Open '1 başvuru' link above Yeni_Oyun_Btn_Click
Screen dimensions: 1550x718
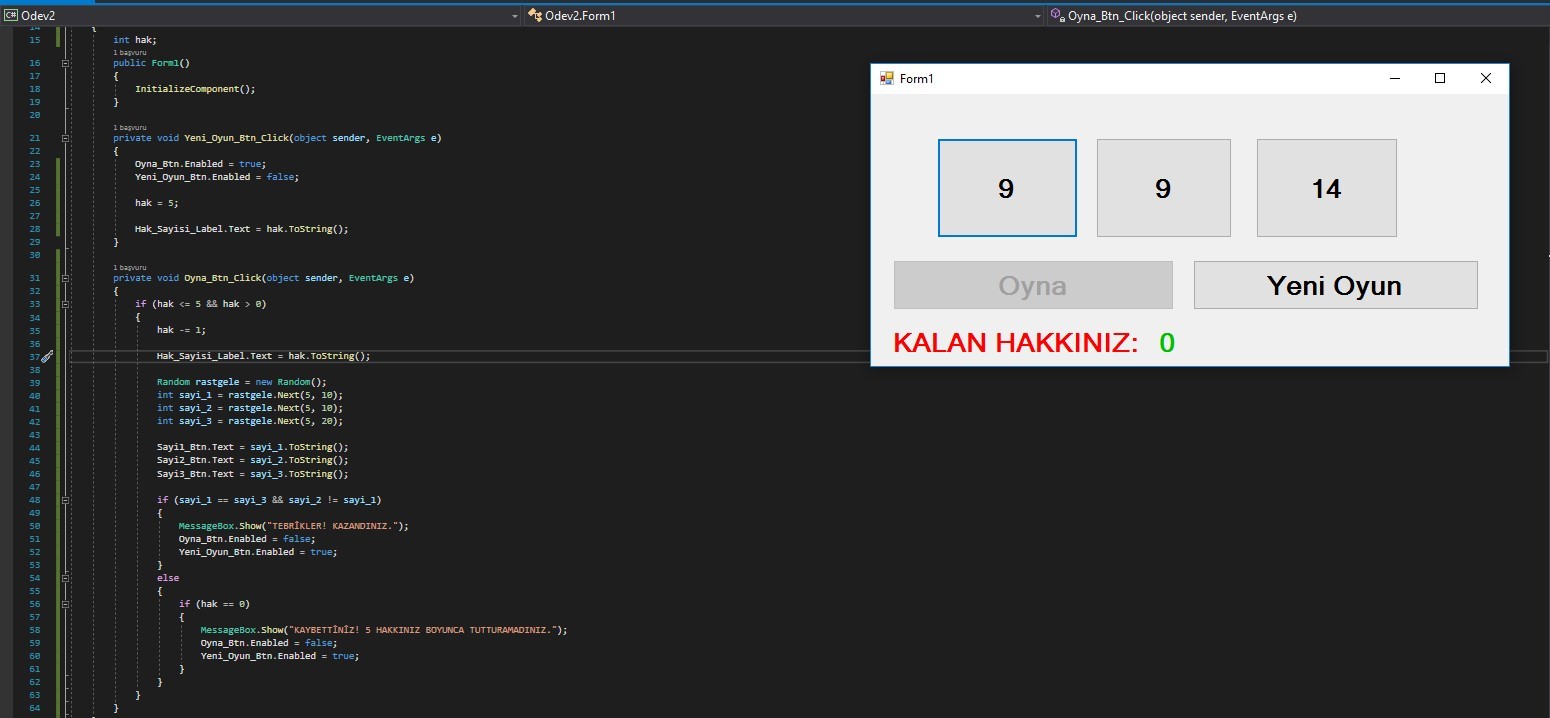(x=129, y=127)
